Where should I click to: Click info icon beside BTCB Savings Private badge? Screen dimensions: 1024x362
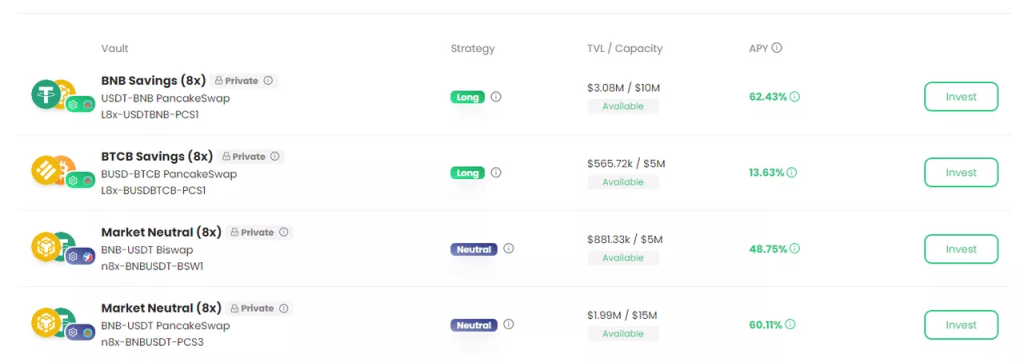[x=275, y=157]
